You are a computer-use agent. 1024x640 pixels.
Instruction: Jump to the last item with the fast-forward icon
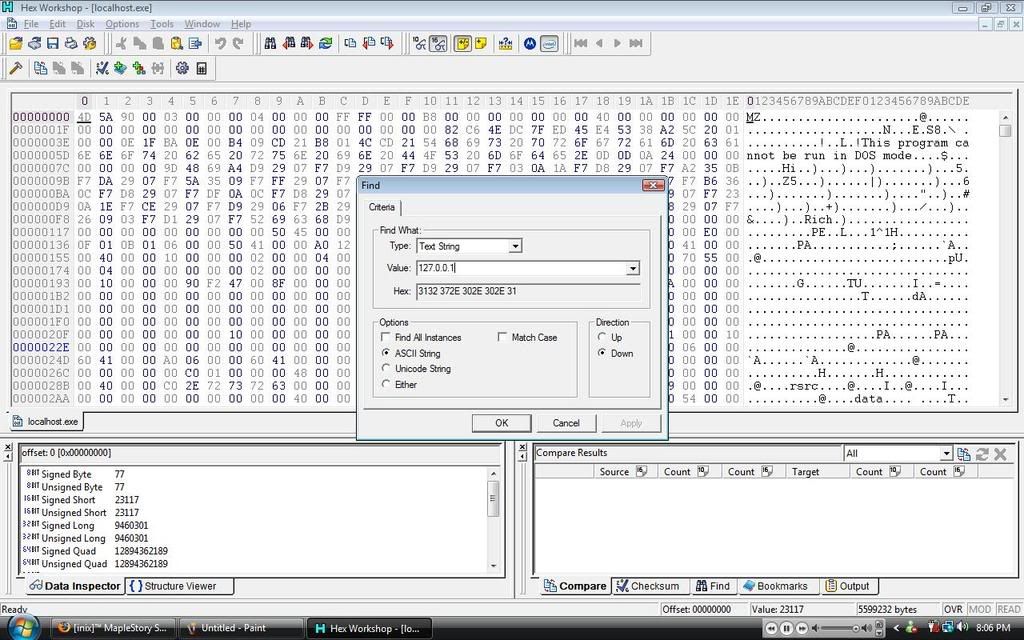pyautogui.click(x=635, y=44)
